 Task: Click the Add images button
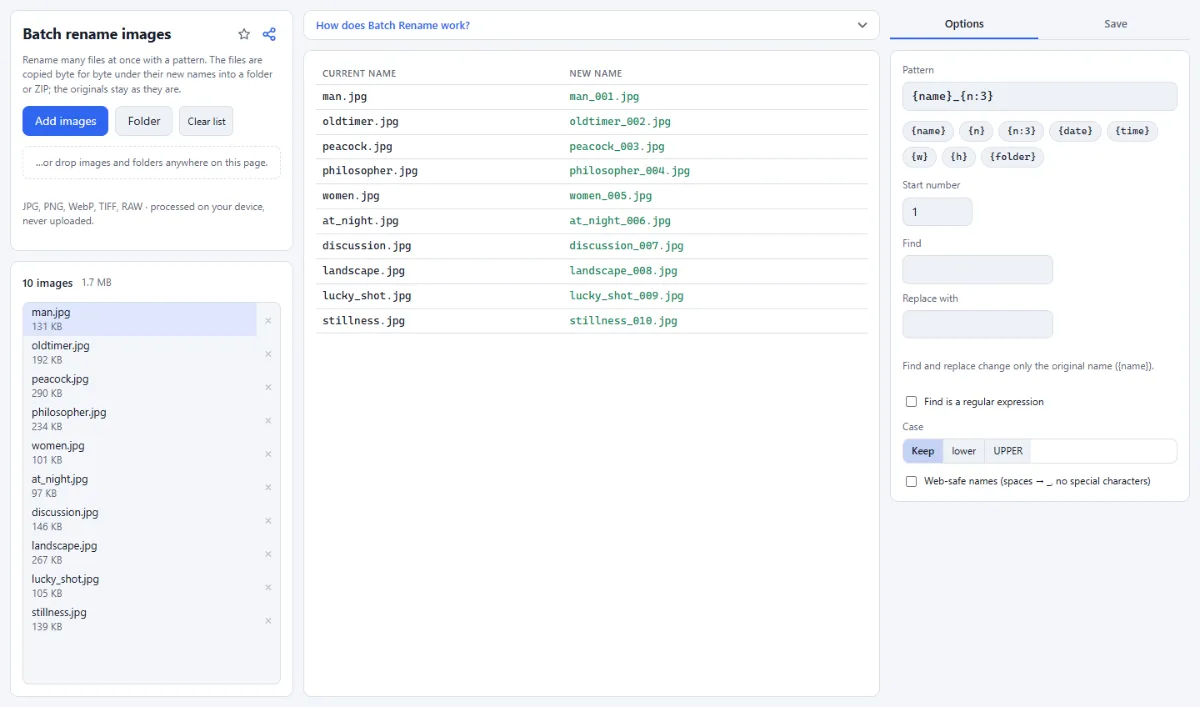point(65,121)
